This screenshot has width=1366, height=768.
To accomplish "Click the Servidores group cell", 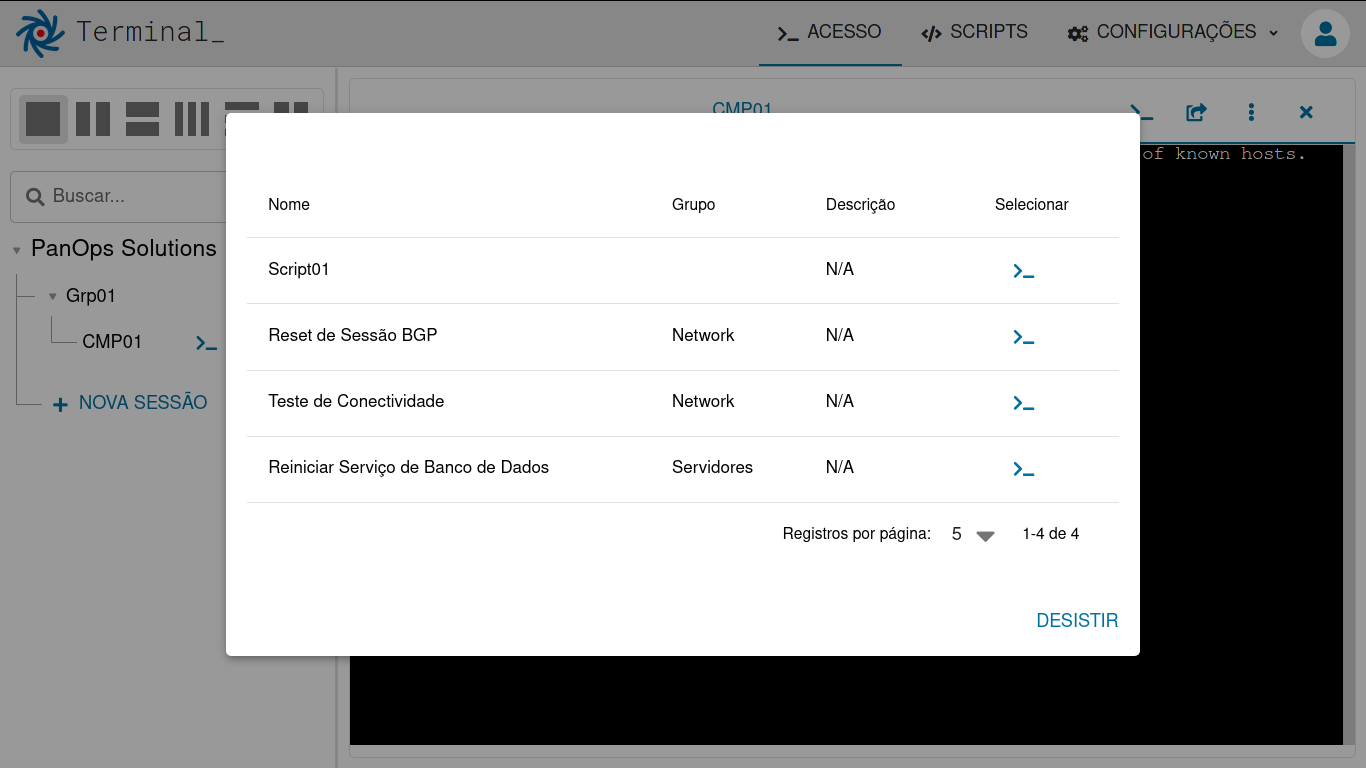I will click(712, 467).
